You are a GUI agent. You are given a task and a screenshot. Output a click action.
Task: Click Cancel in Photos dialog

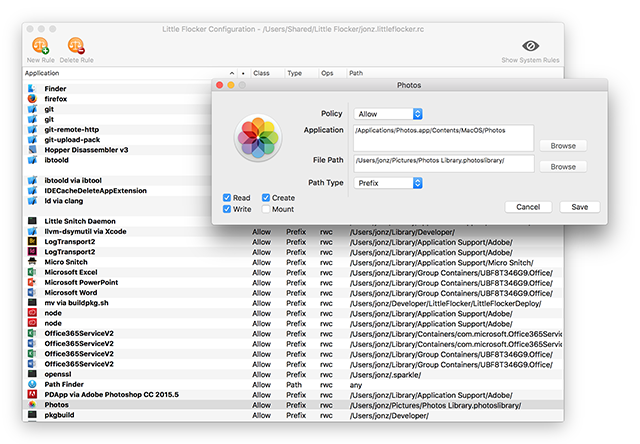528,207
